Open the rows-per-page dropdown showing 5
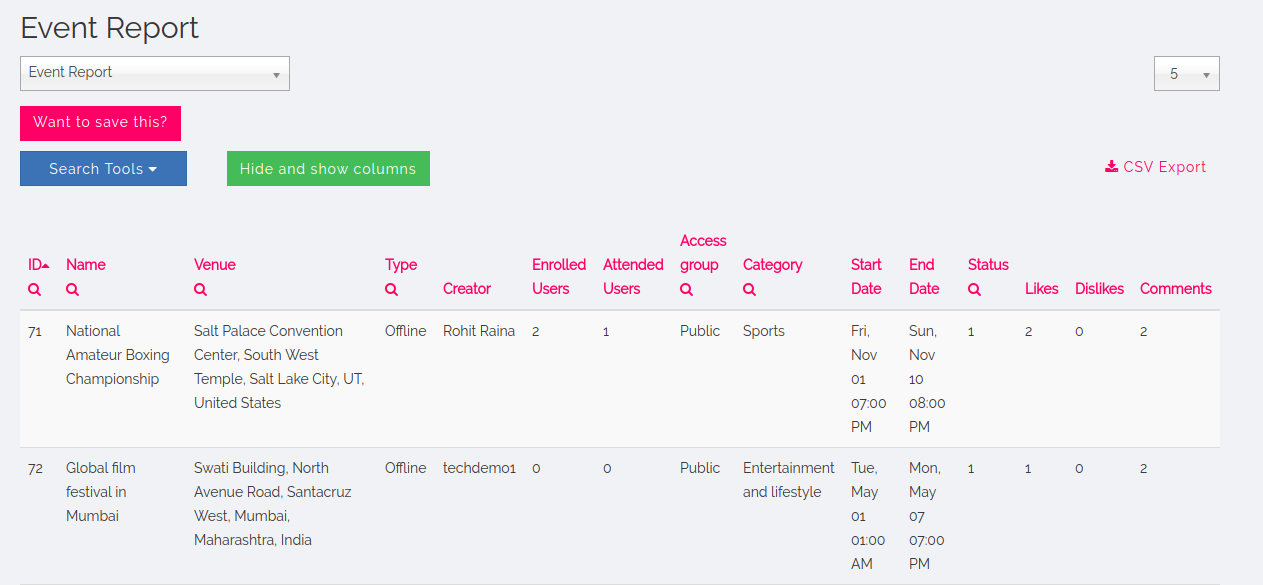The width and height of the screenshot is (1263, 585). (1186, 74)
